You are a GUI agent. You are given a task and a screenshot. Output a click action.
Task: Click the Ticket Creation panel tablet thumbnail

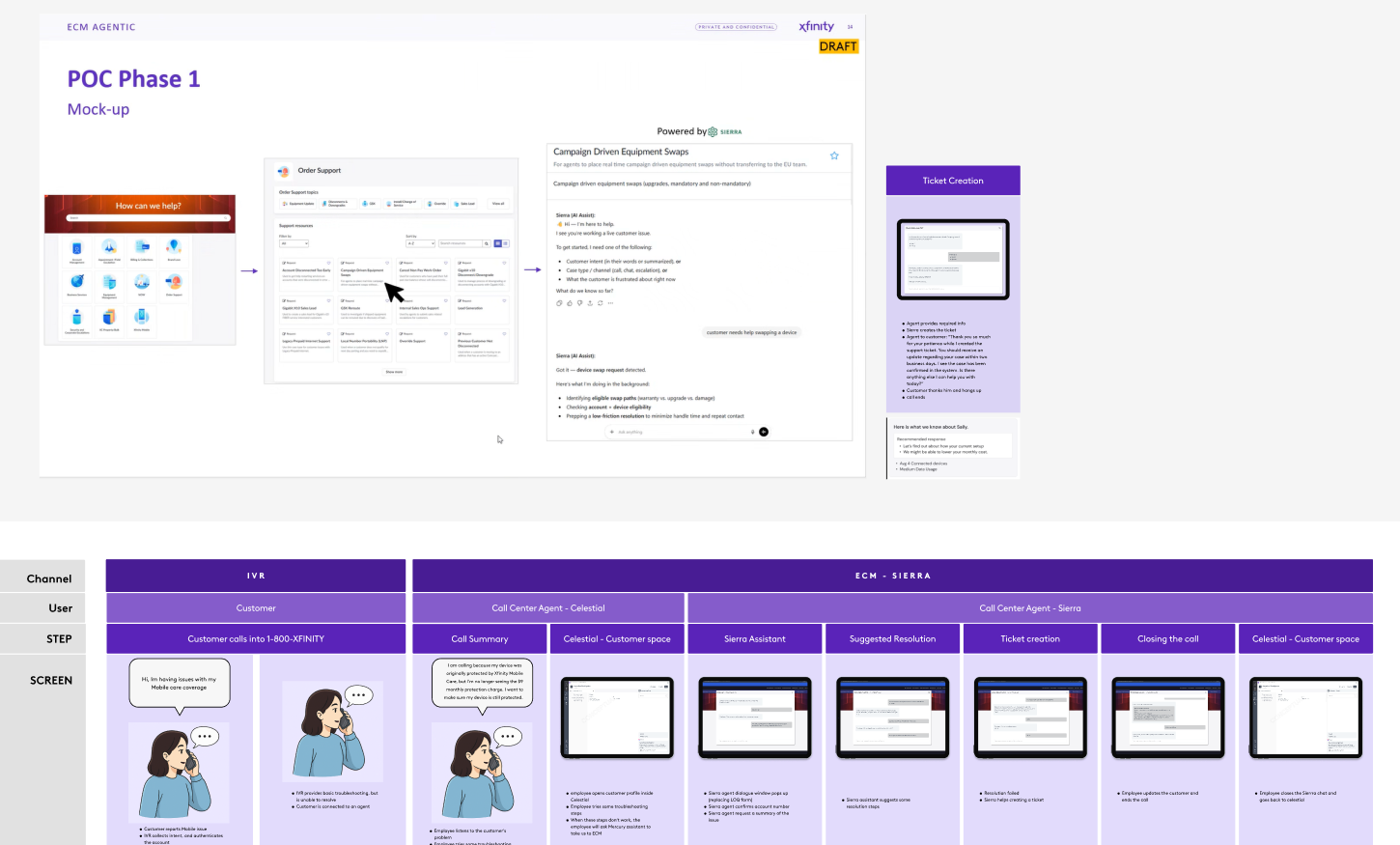click(x=953, y=260)
